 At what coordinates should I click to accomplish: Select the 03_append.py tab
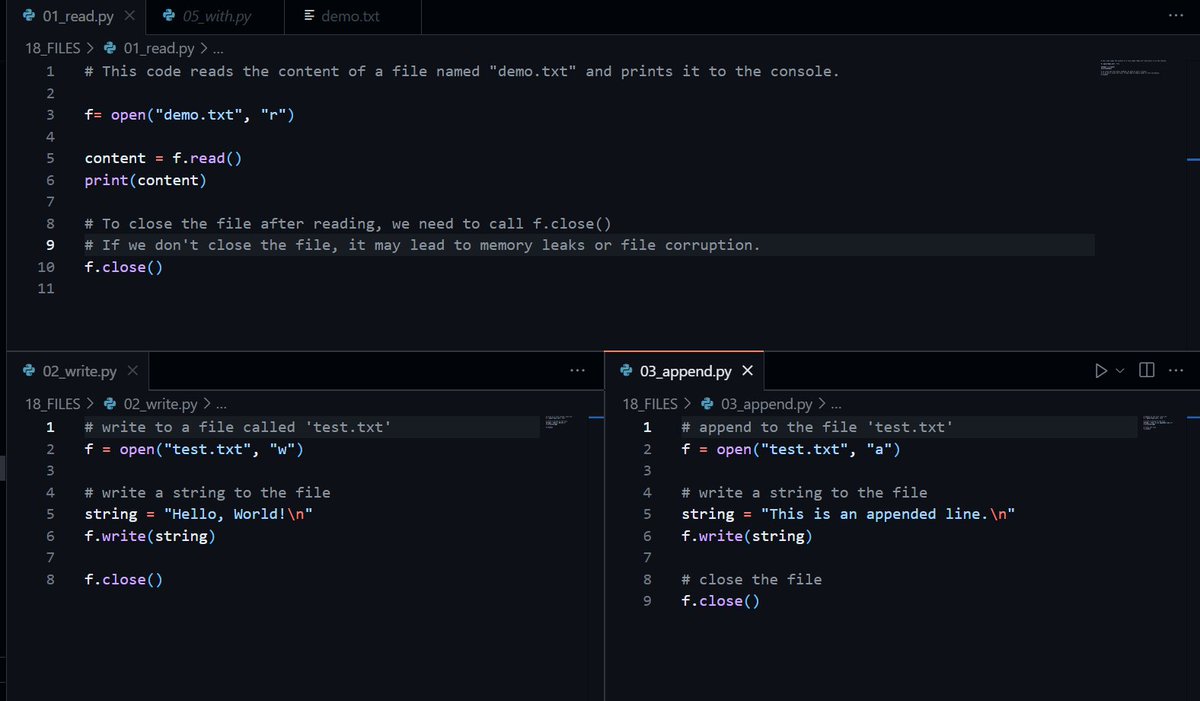pos(685,371)
